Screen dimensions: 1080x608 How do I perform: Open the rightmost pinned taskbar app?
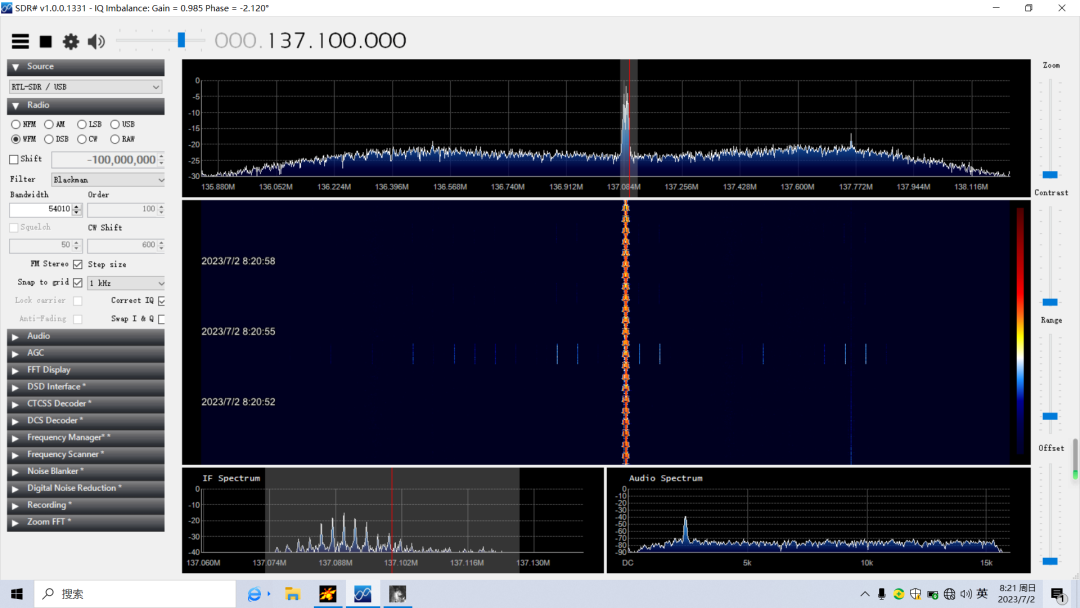click(397, 594)
